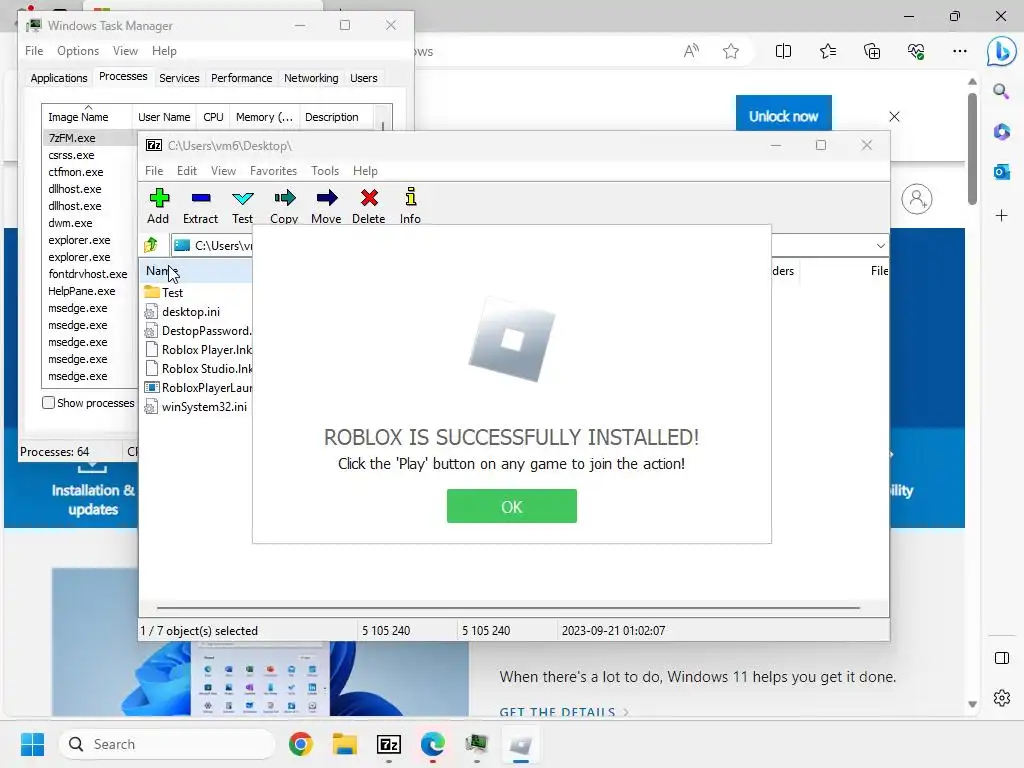This screenshot has height=768, width=1024.
Task: Switch to Networking tab in Task Manager
Action: coord(311,78)
